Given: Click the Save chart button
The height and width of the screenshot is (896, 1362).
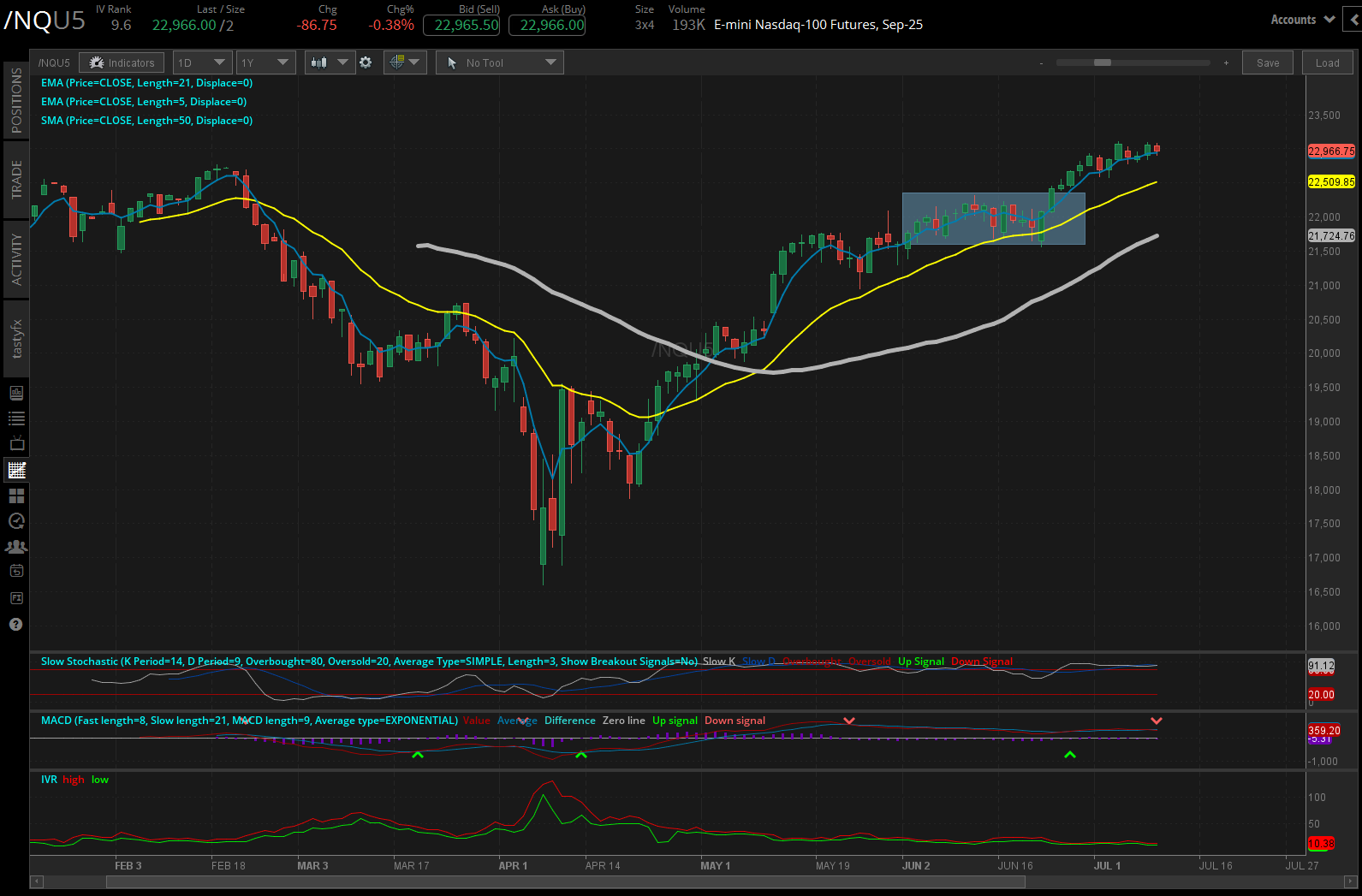Looking at the screenshot, I should pyautogui.click(x=1268, y=62).
